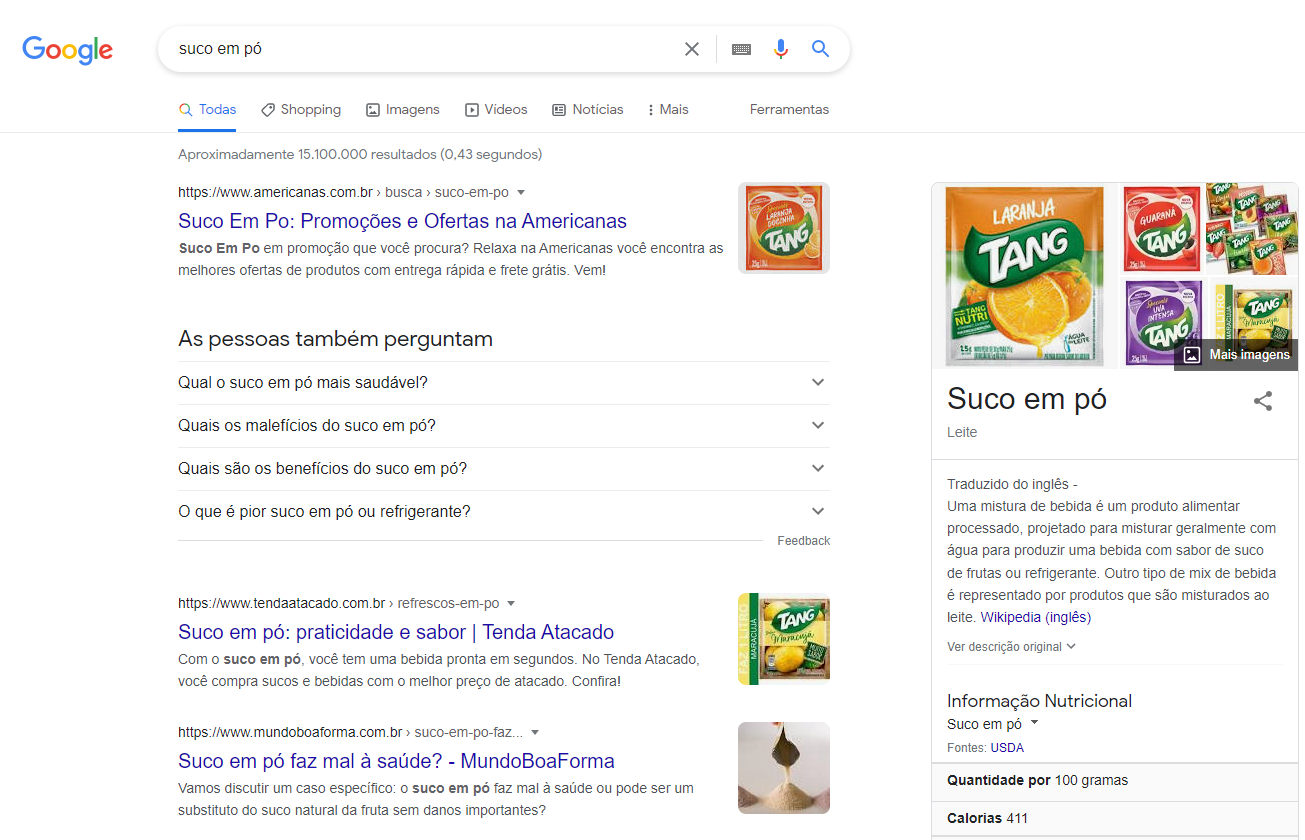Open Ferramentas search tools
Image resolution: width=1305 pixels, height=840 pixels.
[789, 110]
